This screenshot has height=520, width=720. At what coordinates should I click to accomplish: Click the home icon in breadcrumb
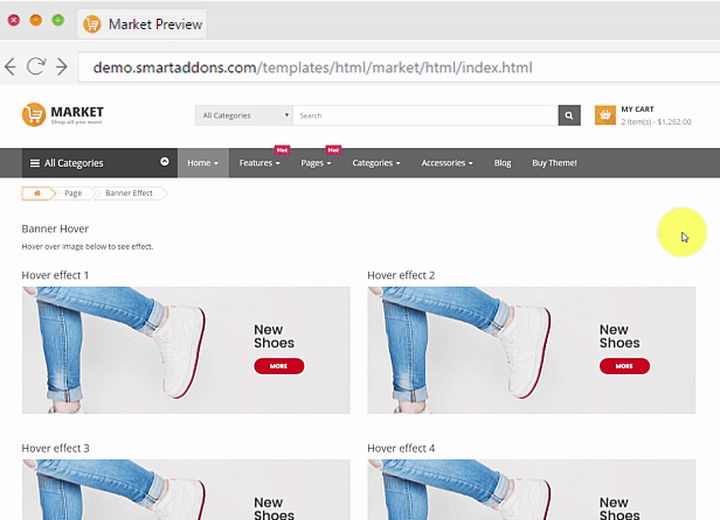pyautogui.click(x=37, y=193)
